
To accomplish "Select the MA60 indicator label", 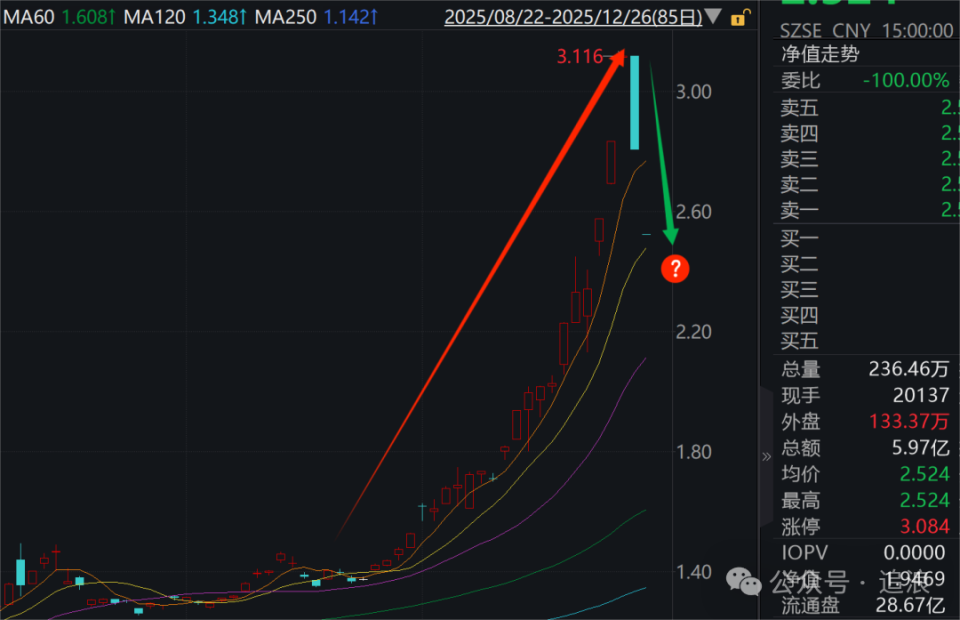I will pyautogui.click(x=28, y=17).
